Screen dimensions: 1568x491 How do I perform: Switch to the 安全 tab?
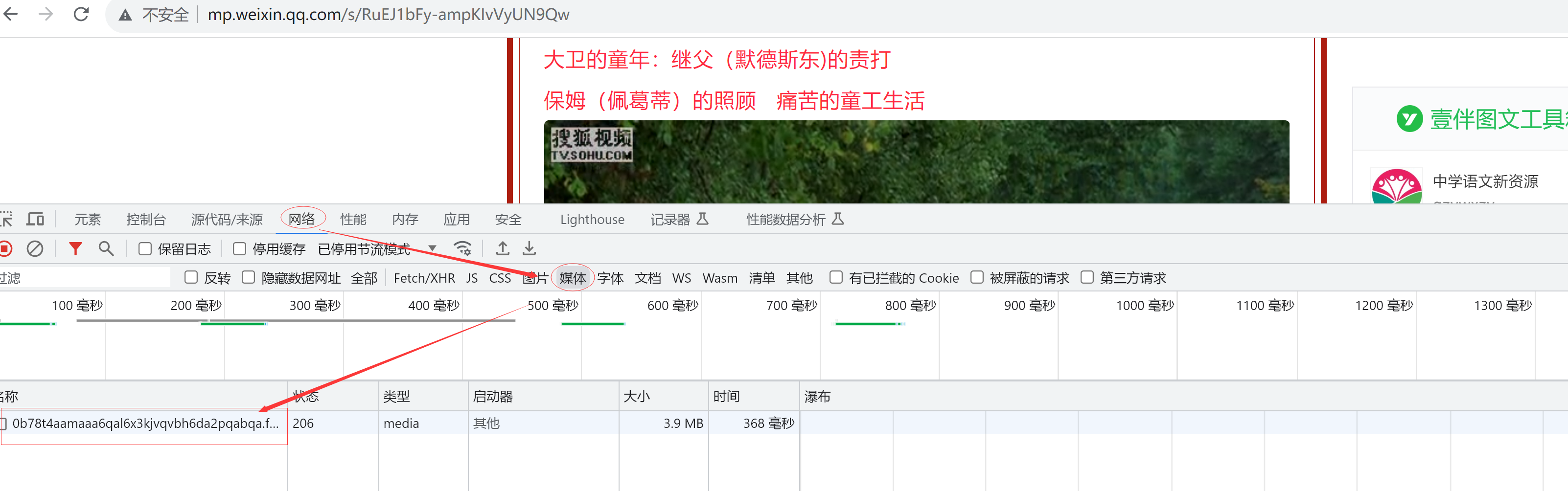(x=508, y=219)
